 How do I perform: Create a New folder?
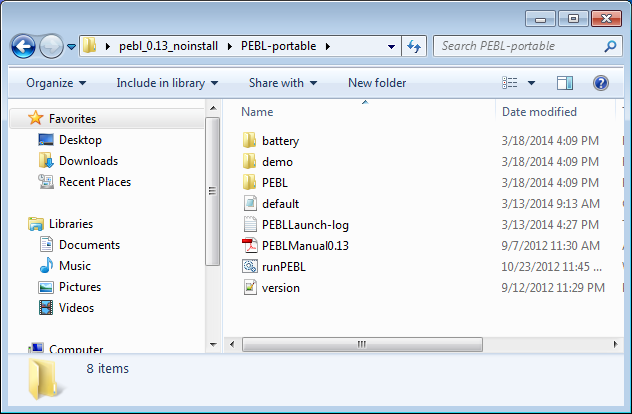(x=377, y=83)
